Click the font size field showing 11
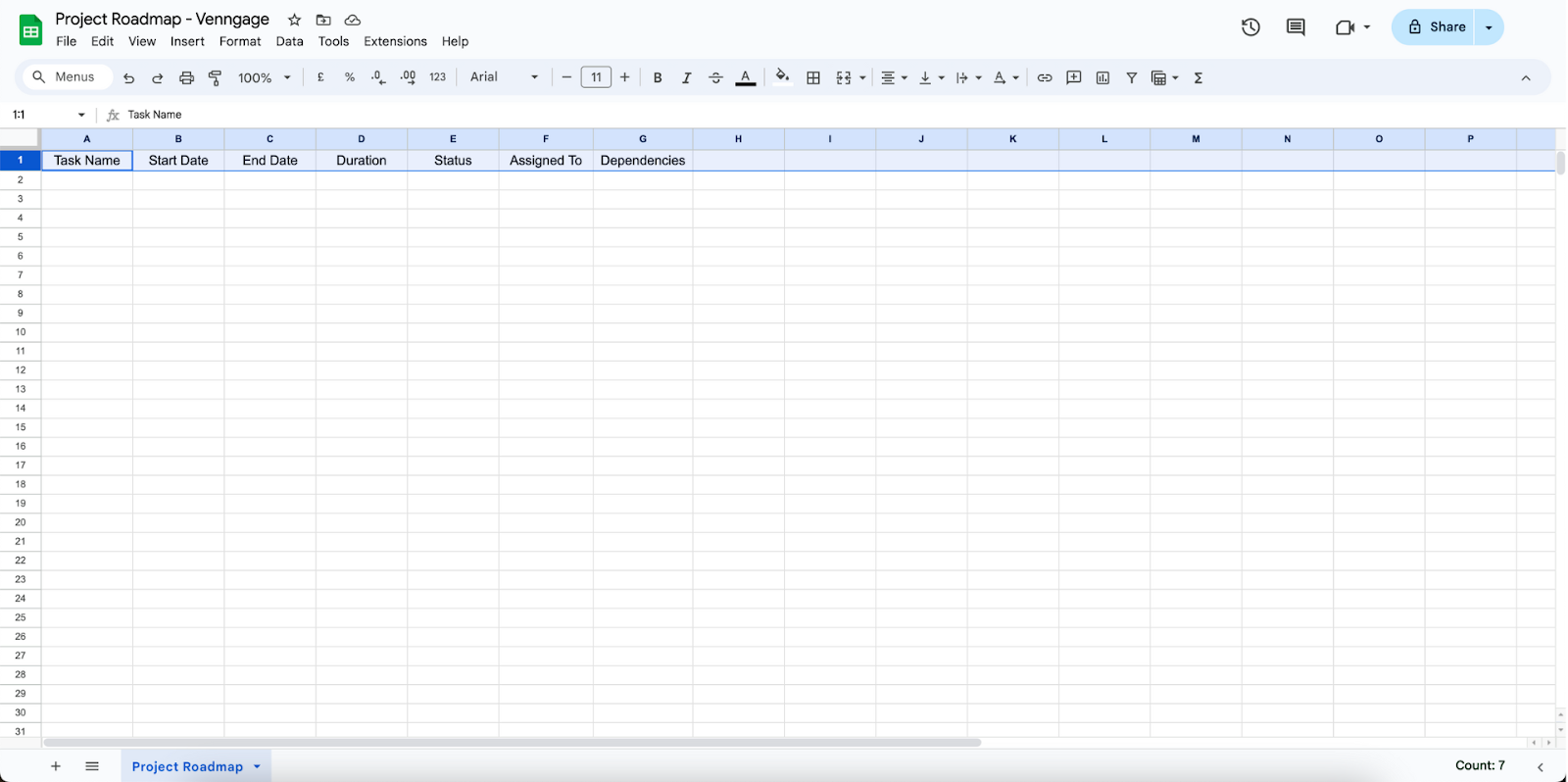Viewport: 1568px width, 782px height. coord(596,77)
